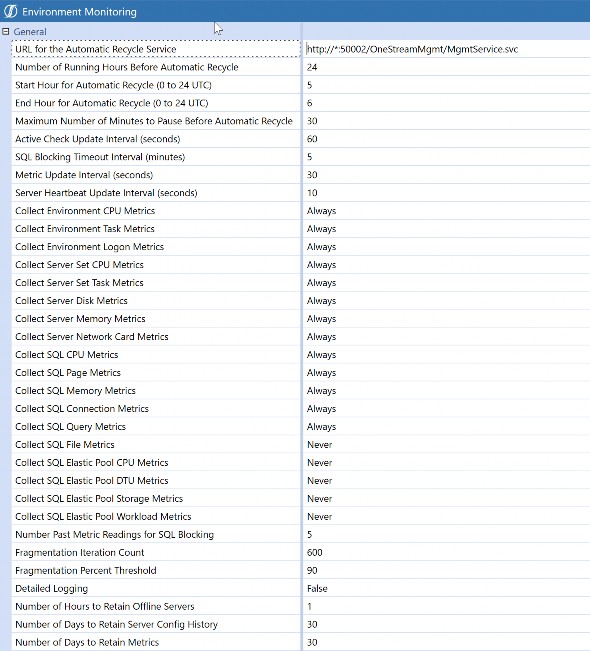Screen dimensions: 590x651
Task: Select Number of Hours to Retain Offline Servers value
Action: point(446,607)
